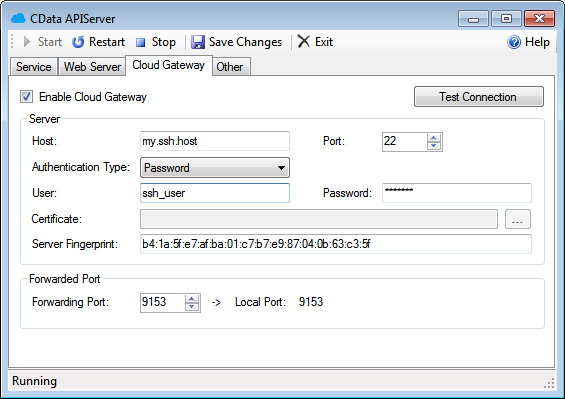Click the Forwarded Port group label
The image size is (565, 399).
[64, 279]
